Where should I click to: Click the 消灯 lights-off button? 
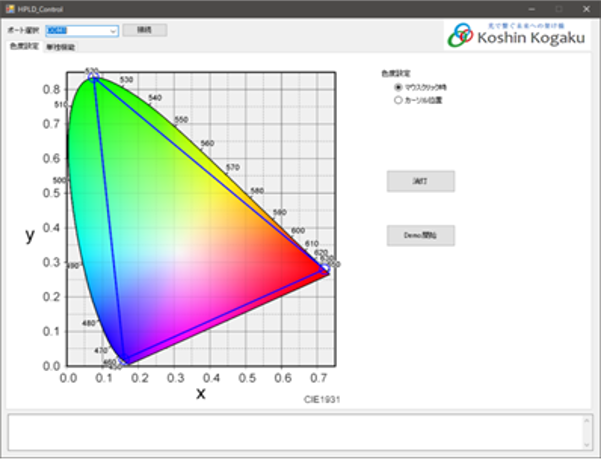pyautogui.click(x=420, y=181)
